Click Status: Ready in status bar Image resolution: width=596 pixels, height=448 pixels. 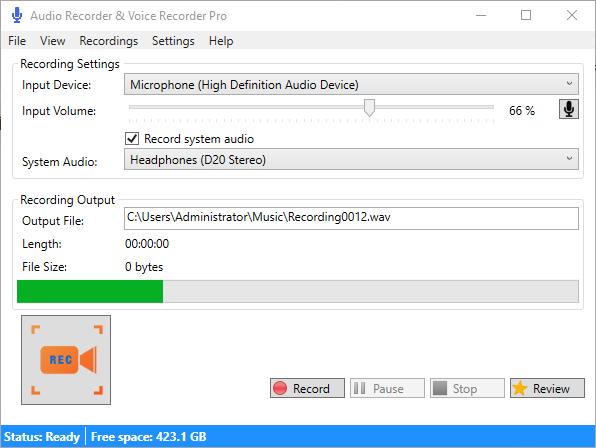[x=42, y=437]
